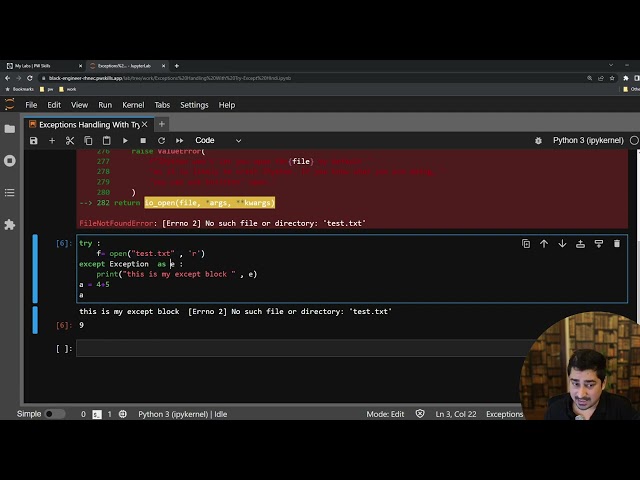Open the extension manager puzzle icon

point(10,225)
